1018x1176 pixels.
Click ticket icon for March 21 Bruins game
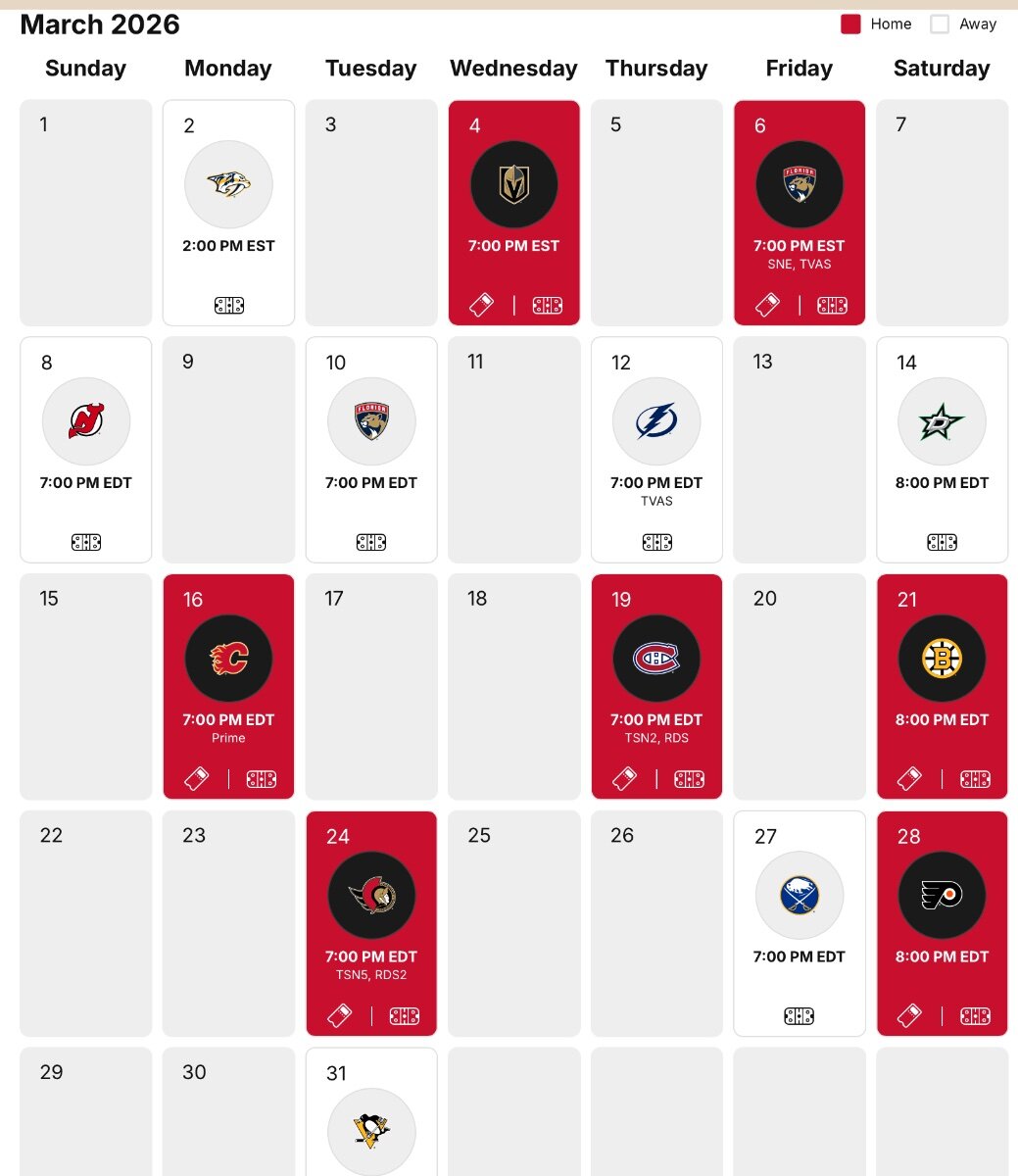909,779
